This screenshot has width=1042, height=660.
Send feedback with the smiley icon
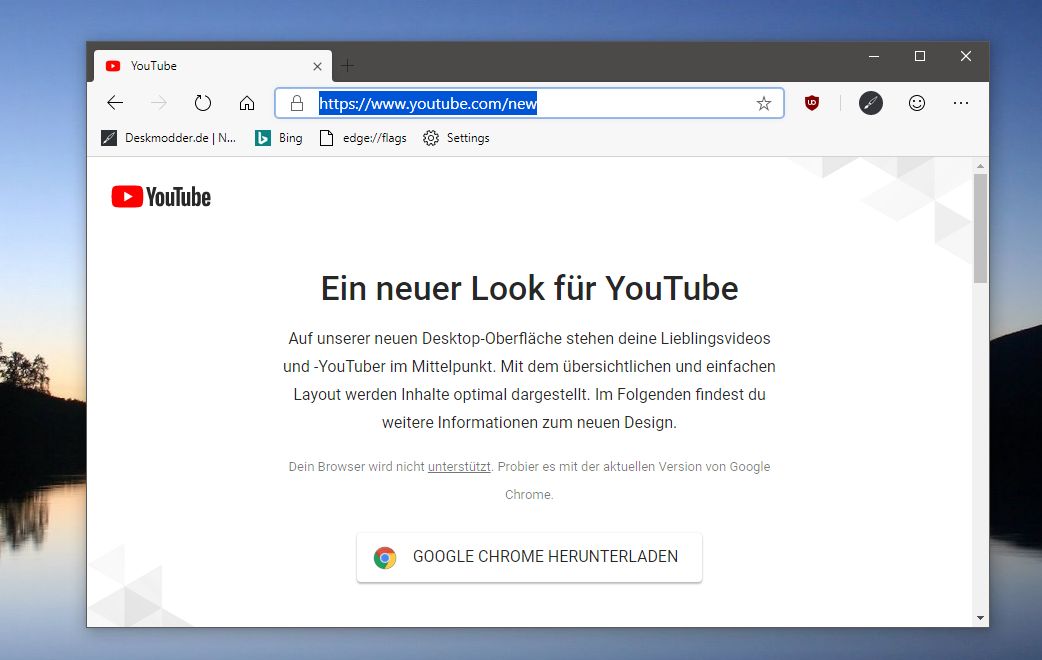pyautogui.click(x=917, y=103)
